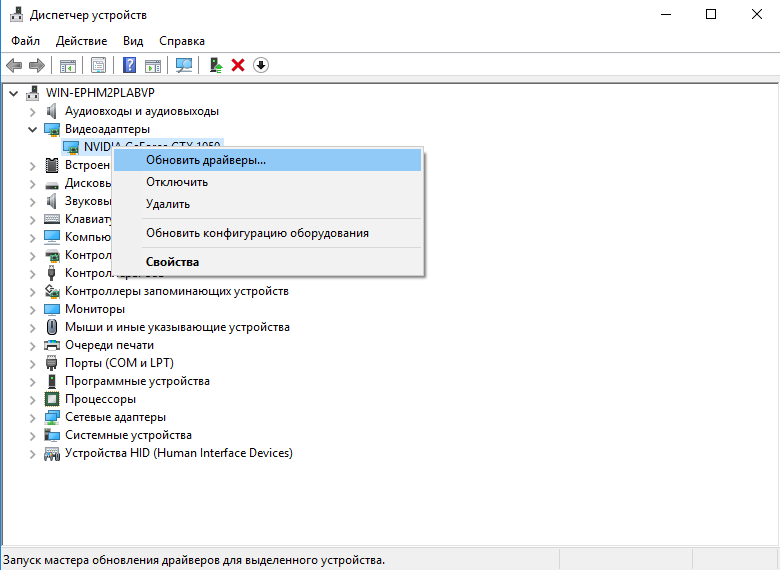
Task: Collapse the Видеоадаптеры category
Action: [33, 129]
